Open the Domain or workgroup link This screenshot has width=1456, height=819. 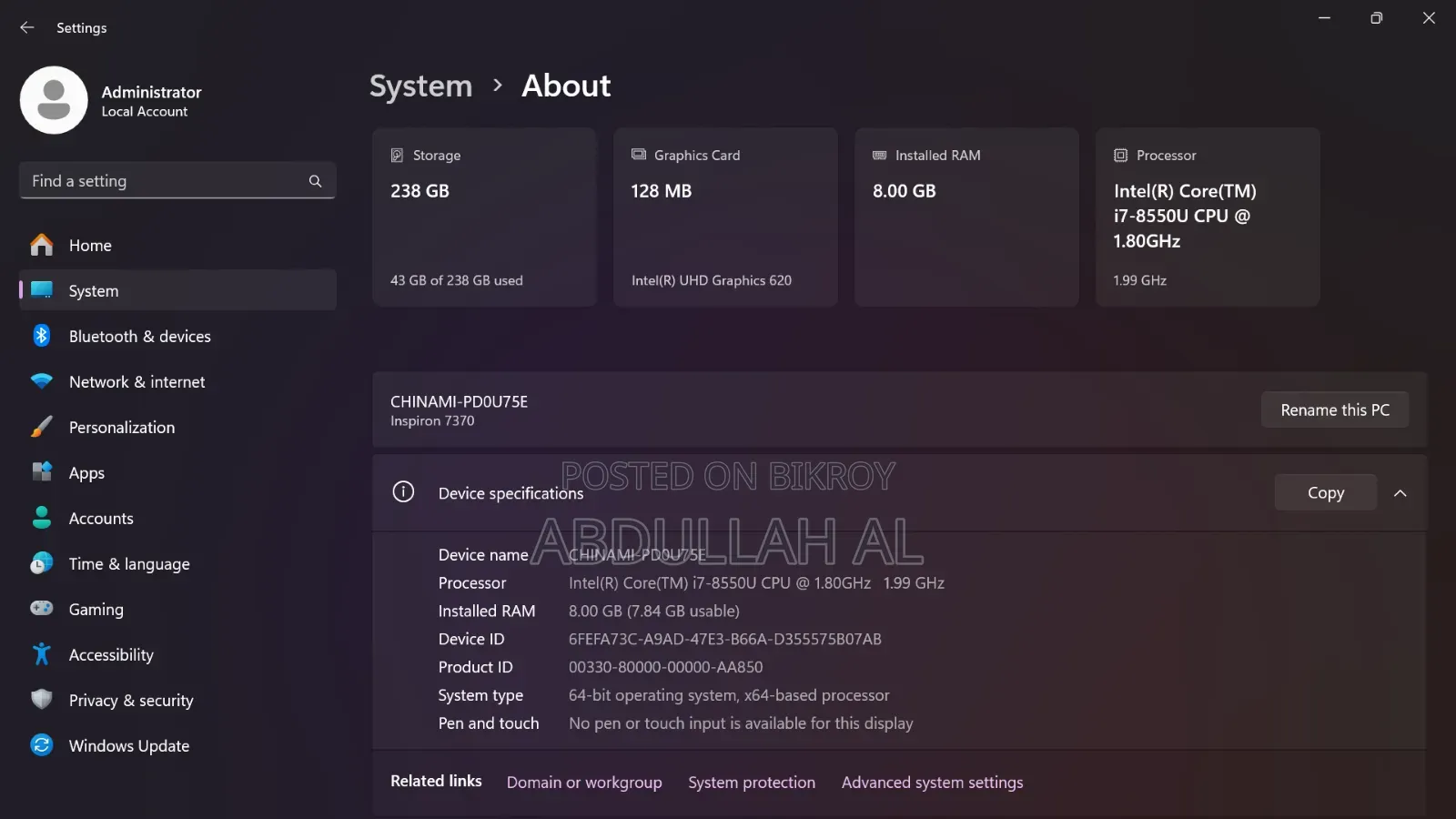pyautogui.click(x=584, y=783)
